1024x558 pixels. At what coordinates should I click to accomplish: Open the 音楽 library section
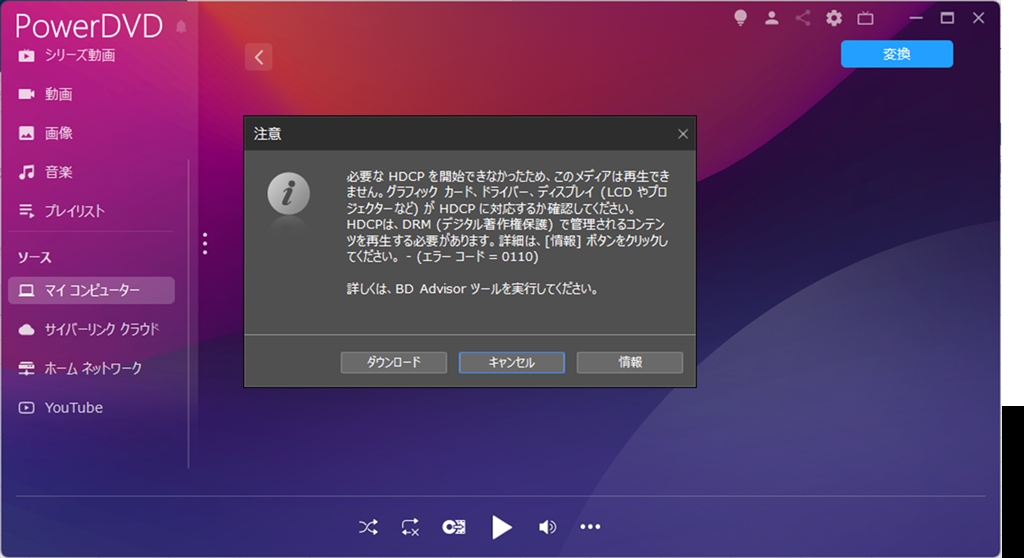coord(59,172)
